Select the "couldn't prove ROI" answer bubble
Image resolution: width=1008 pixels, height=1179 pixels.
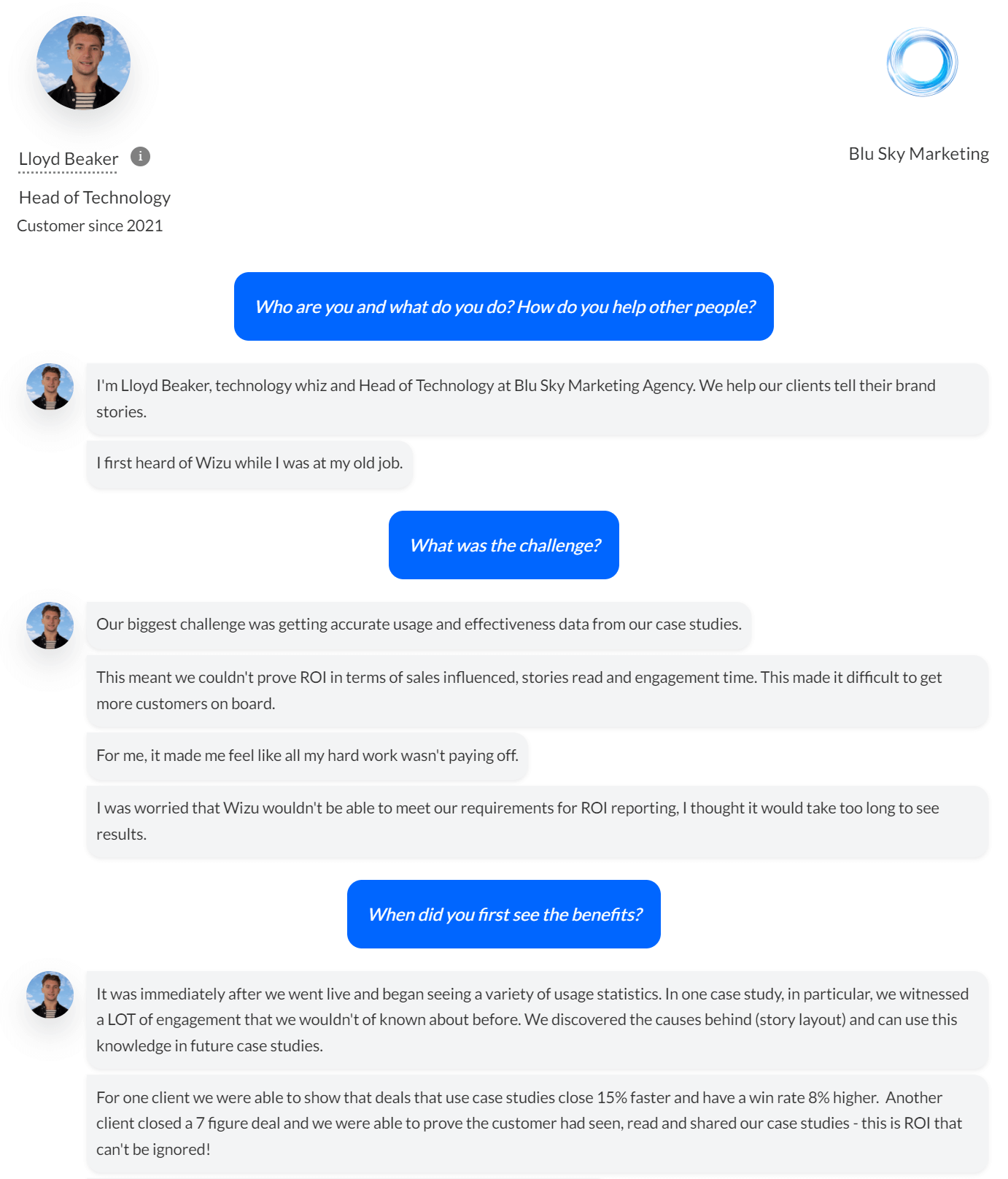(536, 690)
